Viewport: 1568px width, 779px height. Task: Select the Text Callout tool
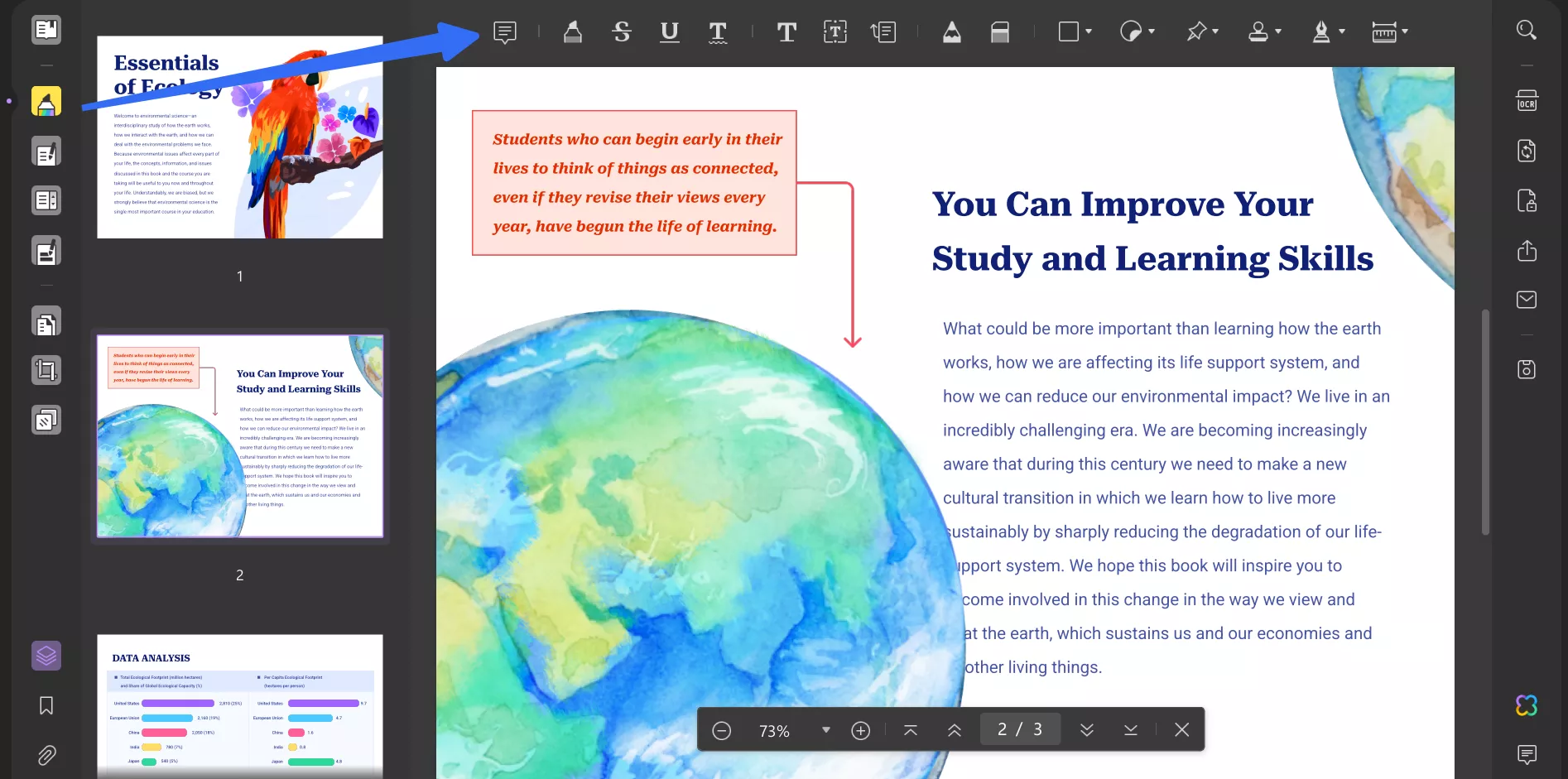(x=883, y=32)
